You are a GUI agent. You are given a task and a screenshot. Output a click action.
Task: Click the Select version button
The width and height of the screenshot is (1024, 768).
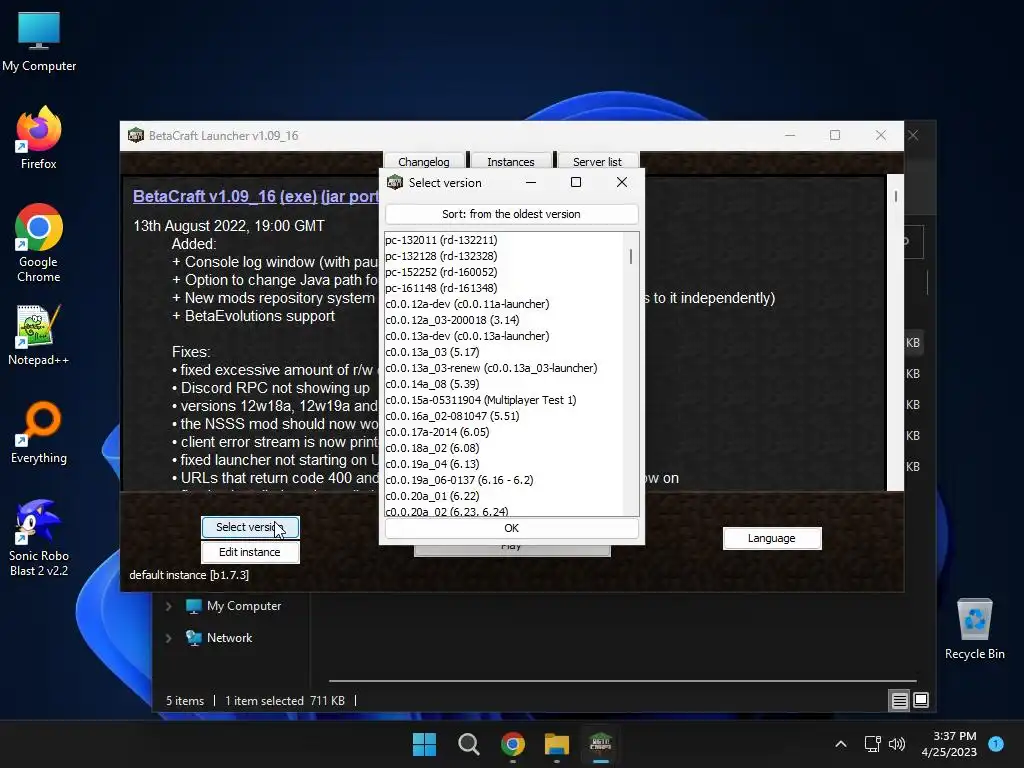coord(250,527)
